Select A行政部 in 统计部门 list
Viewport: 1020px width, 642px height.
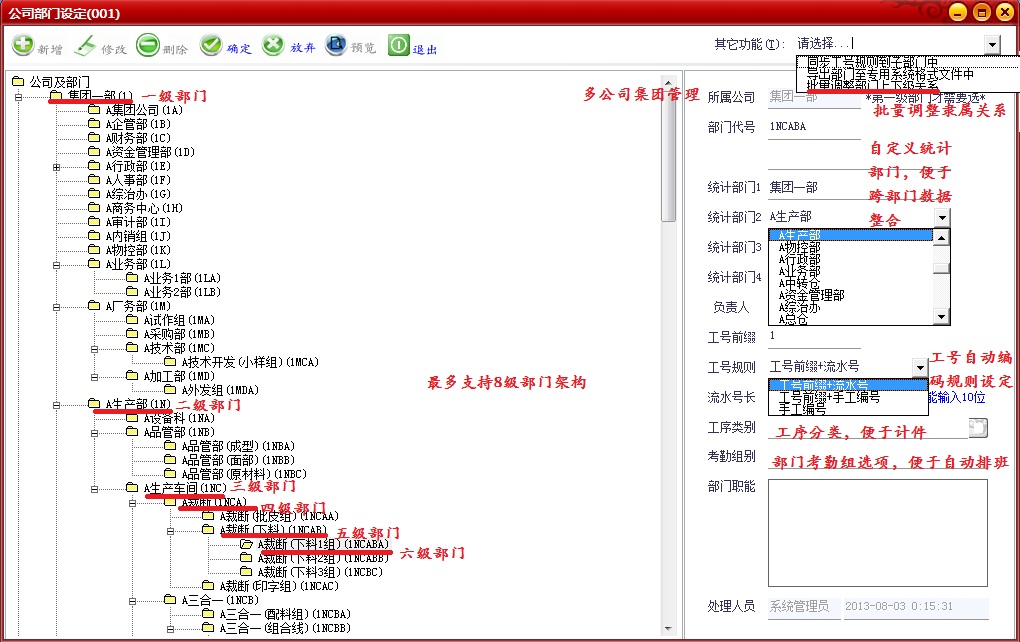click(799, 259)
